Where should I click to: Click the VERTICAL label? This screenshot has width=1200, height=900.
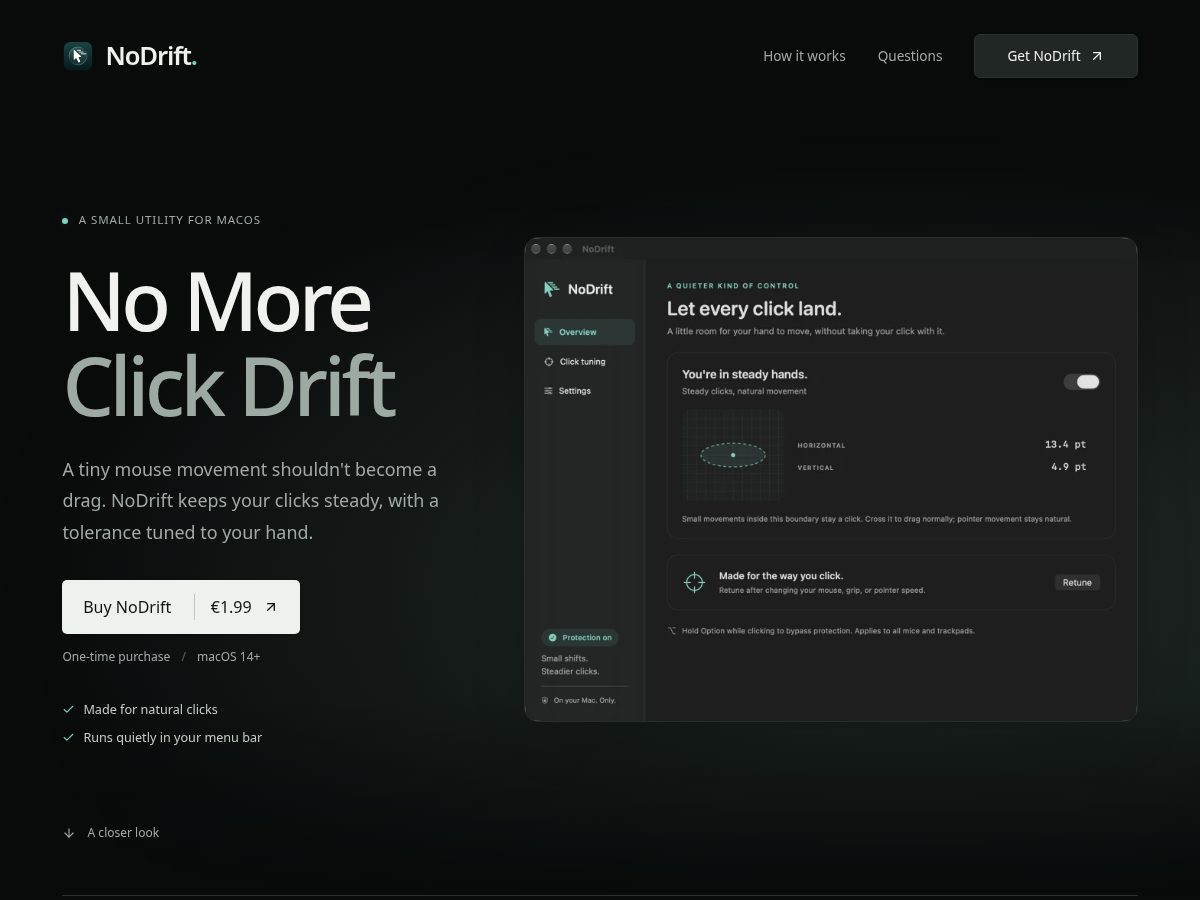pyautogui.click(x=815, y=467)
